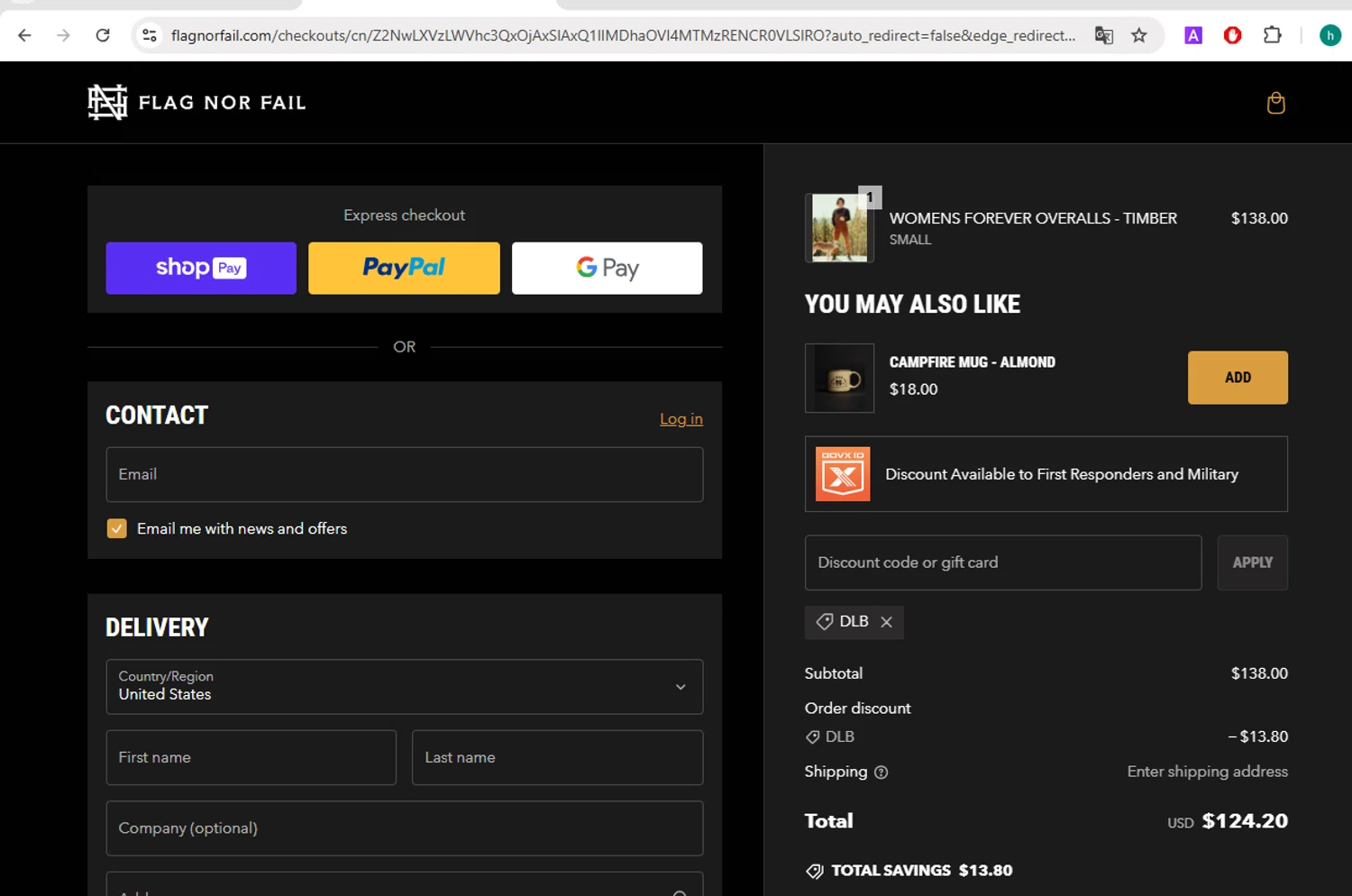Click the Discount code or gift card field
The image size is (1352, 896).
(x=1003, y=562)
